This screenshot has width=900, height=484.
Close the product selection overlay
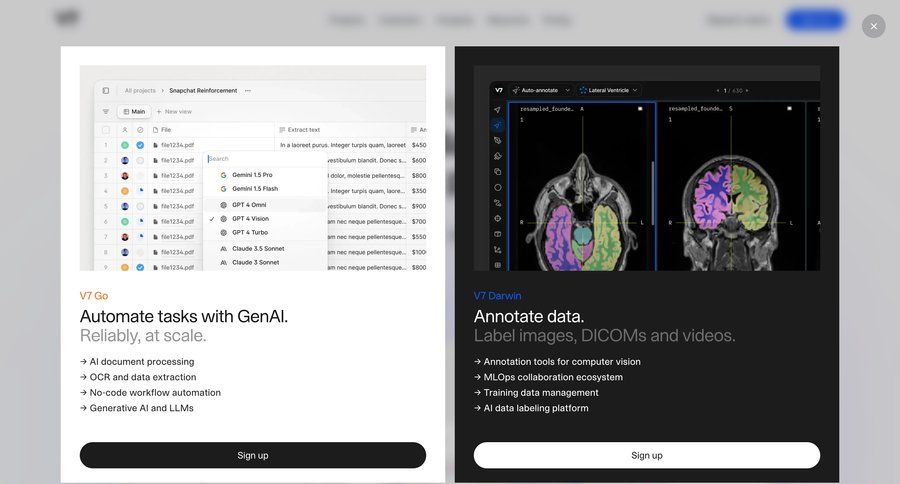pos(873,26)
